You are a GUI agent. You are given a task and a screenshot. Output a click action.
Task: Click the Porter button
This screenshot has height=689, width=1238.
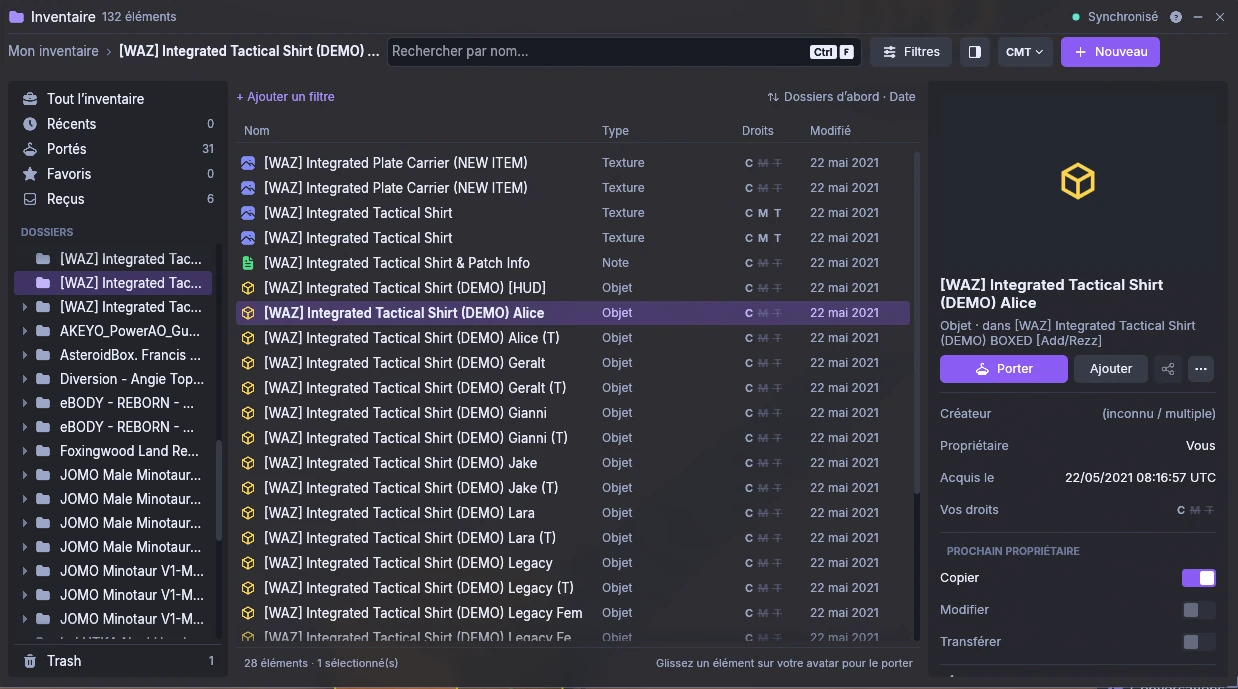[x=1003, y=369]
